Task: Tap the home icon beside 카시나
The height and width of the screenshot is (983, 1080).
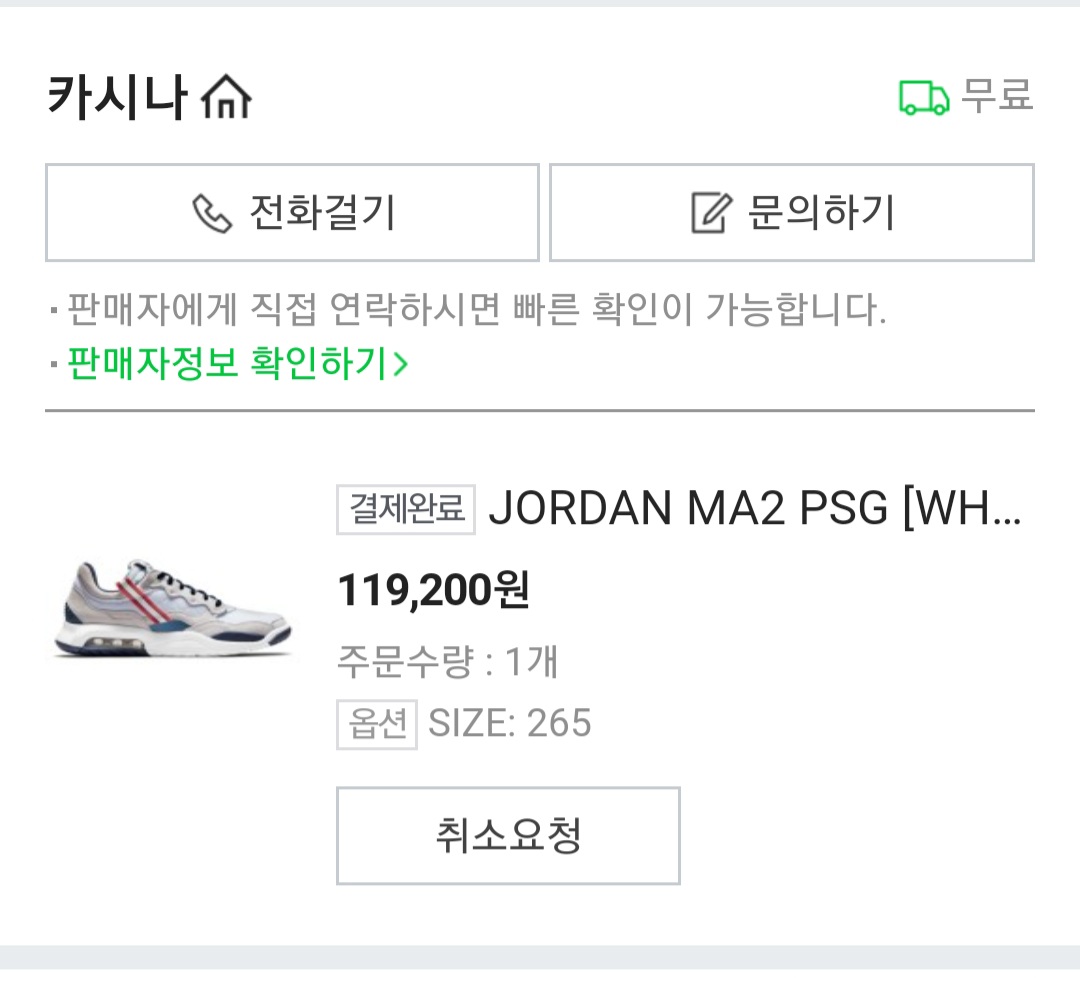Action: tap(226, 98)
